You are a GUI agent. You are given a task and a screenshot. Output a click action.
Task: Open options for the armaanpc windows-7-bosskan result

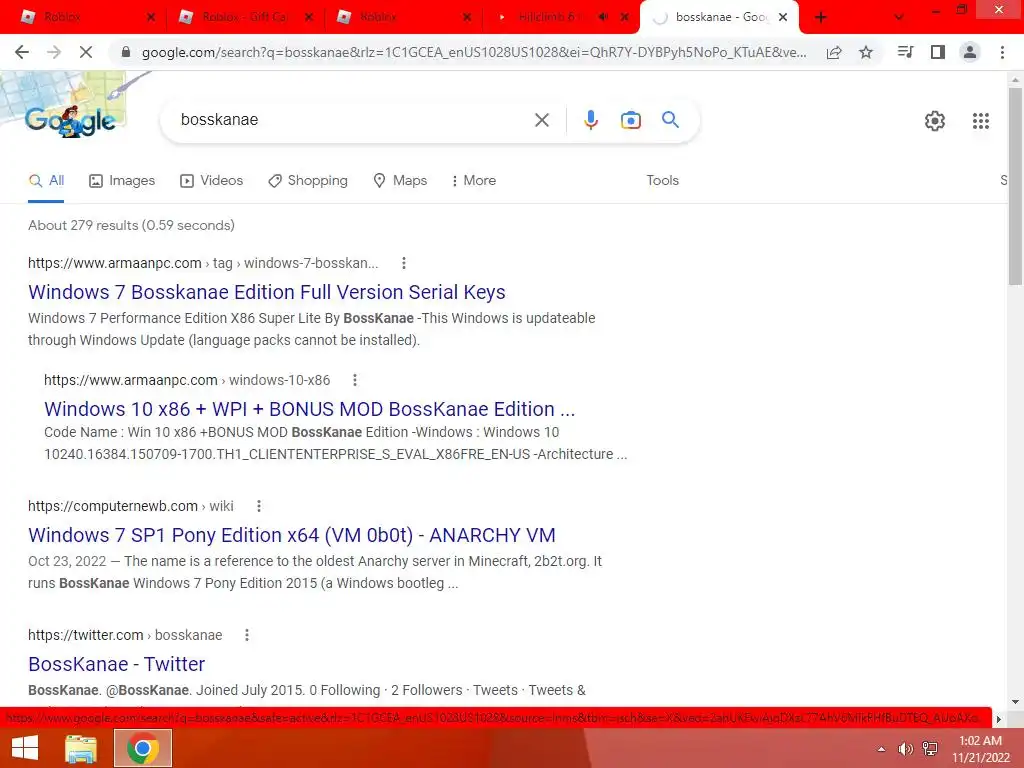pyautogui.click(x=404, y=263)
